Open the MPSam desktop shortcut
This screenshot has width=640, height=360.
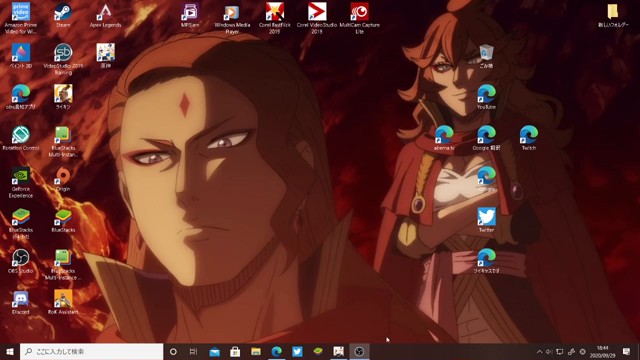coord(190,16)
